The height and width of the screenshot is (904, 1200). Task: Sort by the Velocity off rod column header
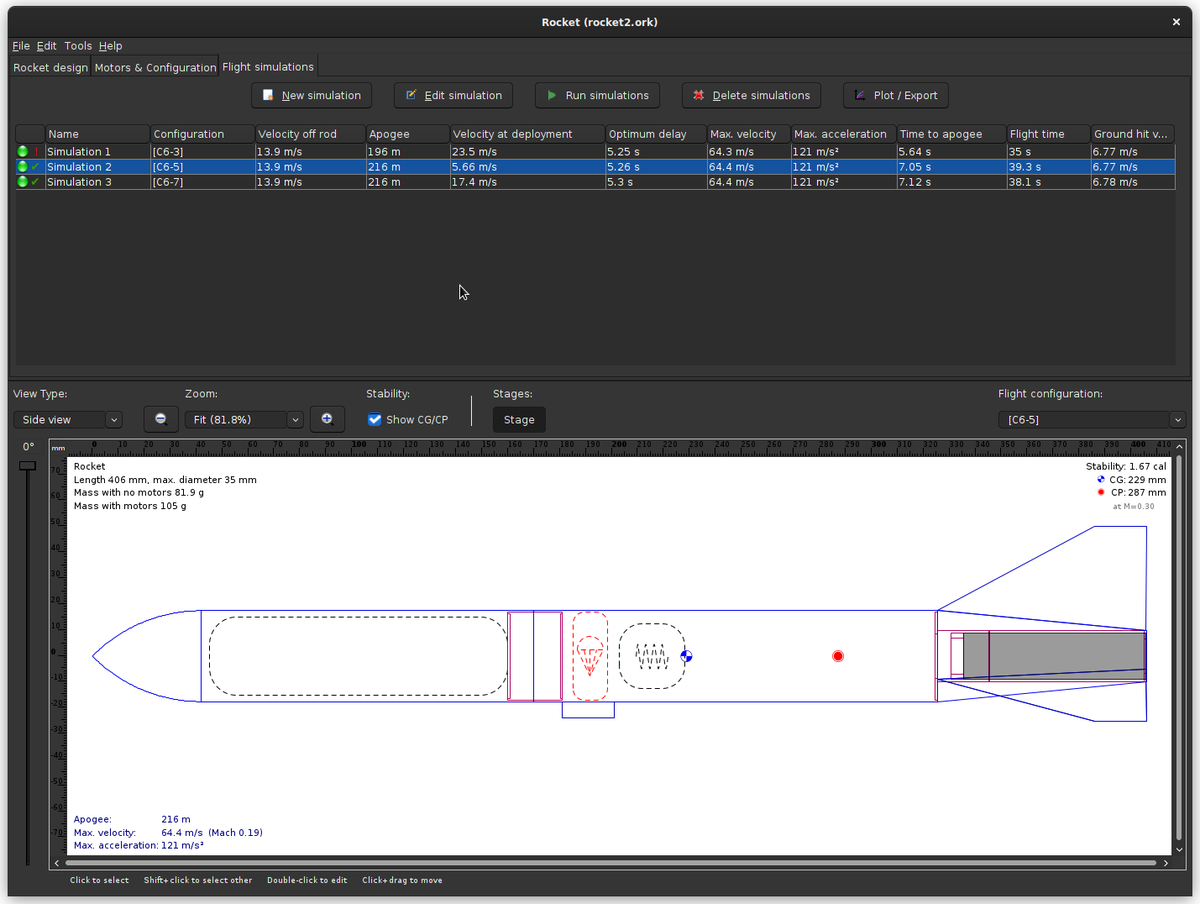[x=310, y=134]
